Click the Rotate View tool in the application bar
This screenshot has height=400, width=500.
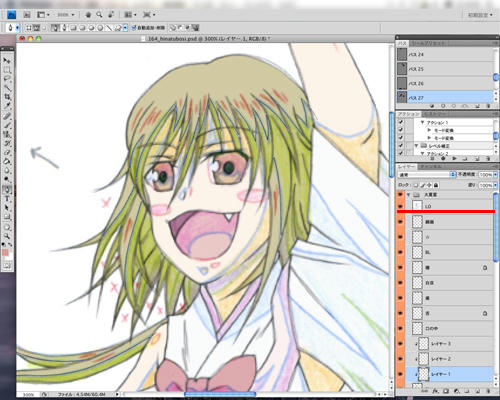pyautogui.click(x=111, y=15)
